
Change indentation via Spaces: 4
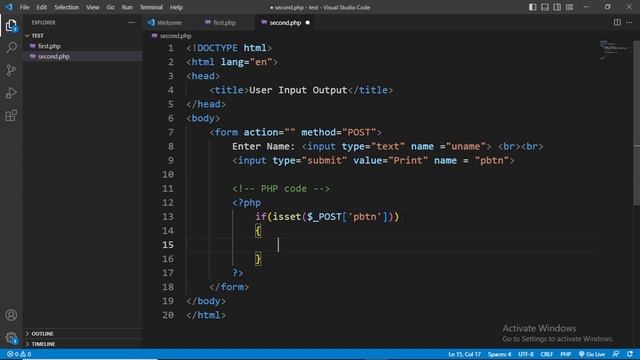click(499, 354)
